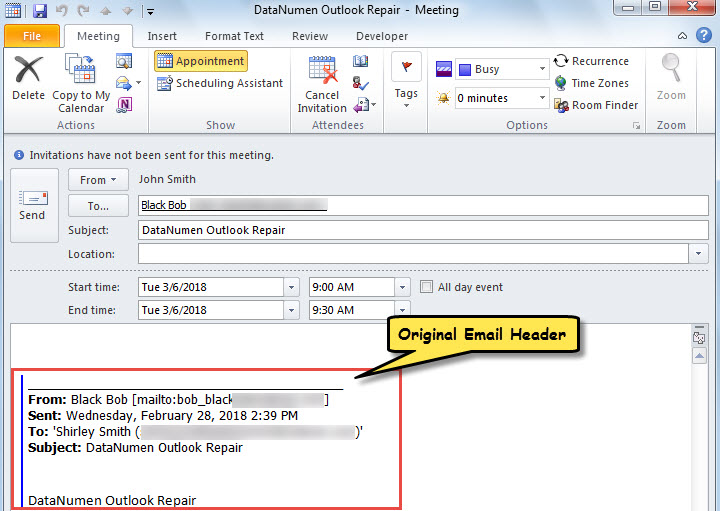Screen dimensions: 720x511
Task: Open the Scheduling Assistant view
Action: (x=220, y=83)
